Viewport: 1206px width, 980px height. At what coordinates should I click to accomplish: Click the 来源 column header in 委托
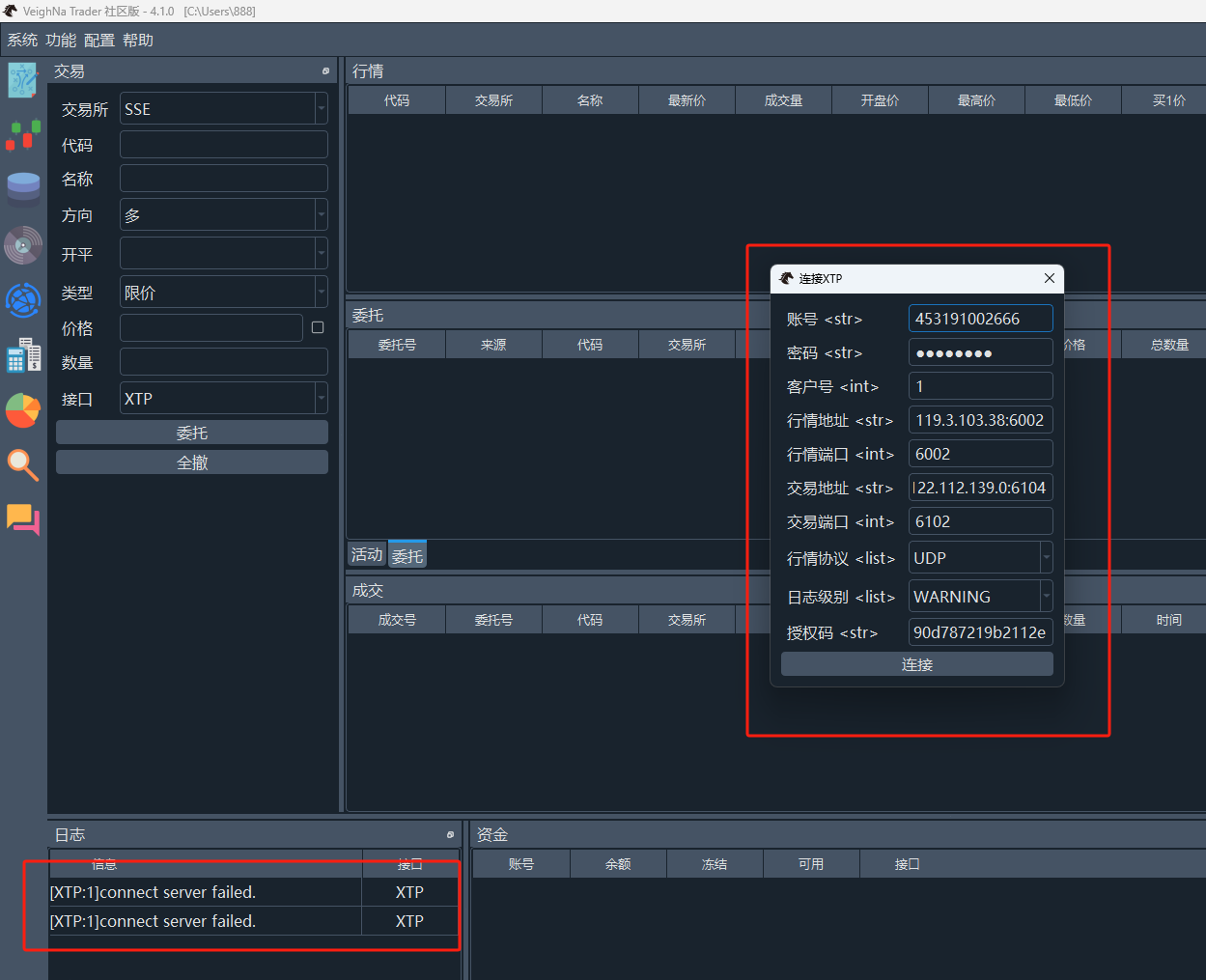click(493, 345)
